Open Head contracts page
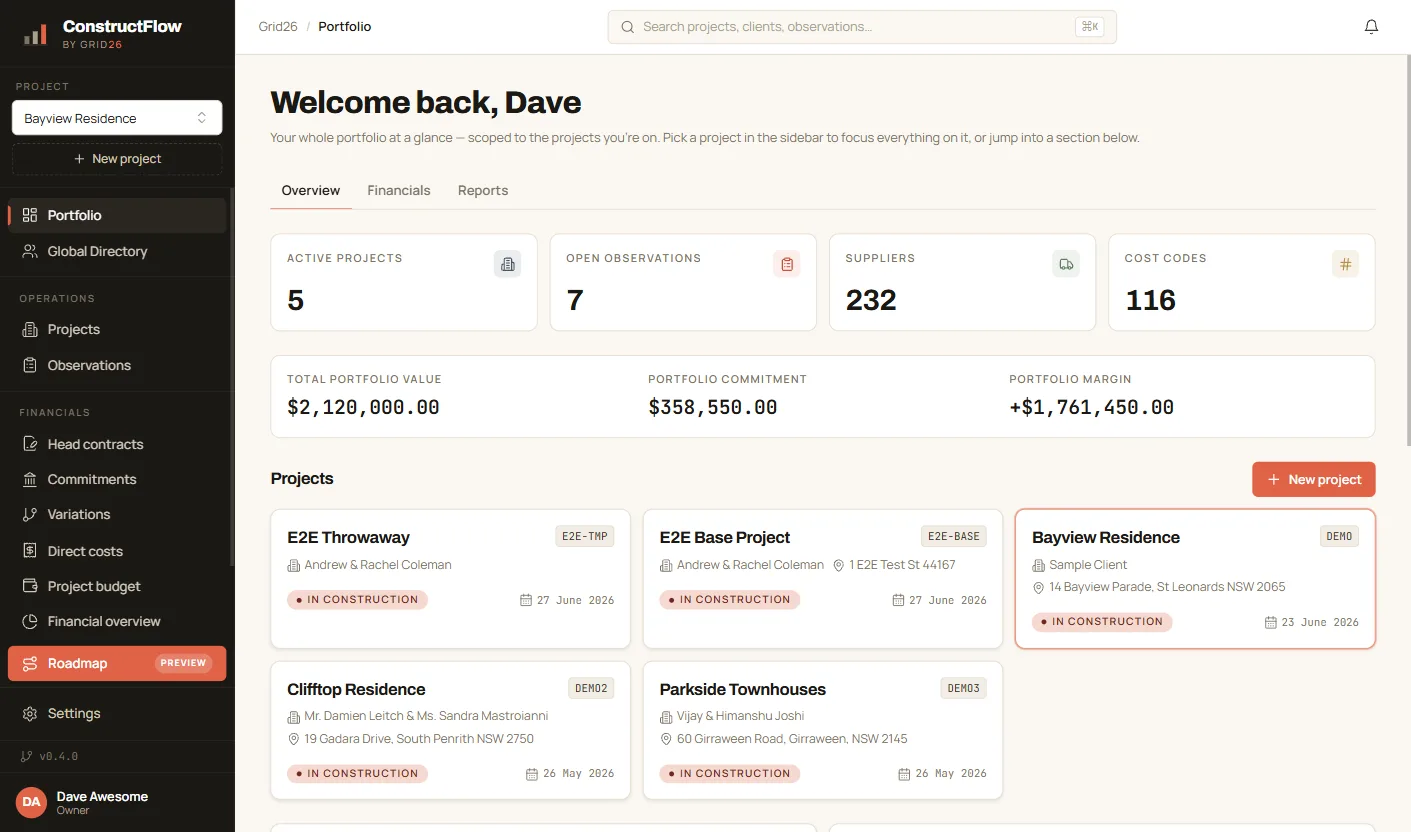The width and height of the screenshot is (1411, 832). tap(117, 444)
